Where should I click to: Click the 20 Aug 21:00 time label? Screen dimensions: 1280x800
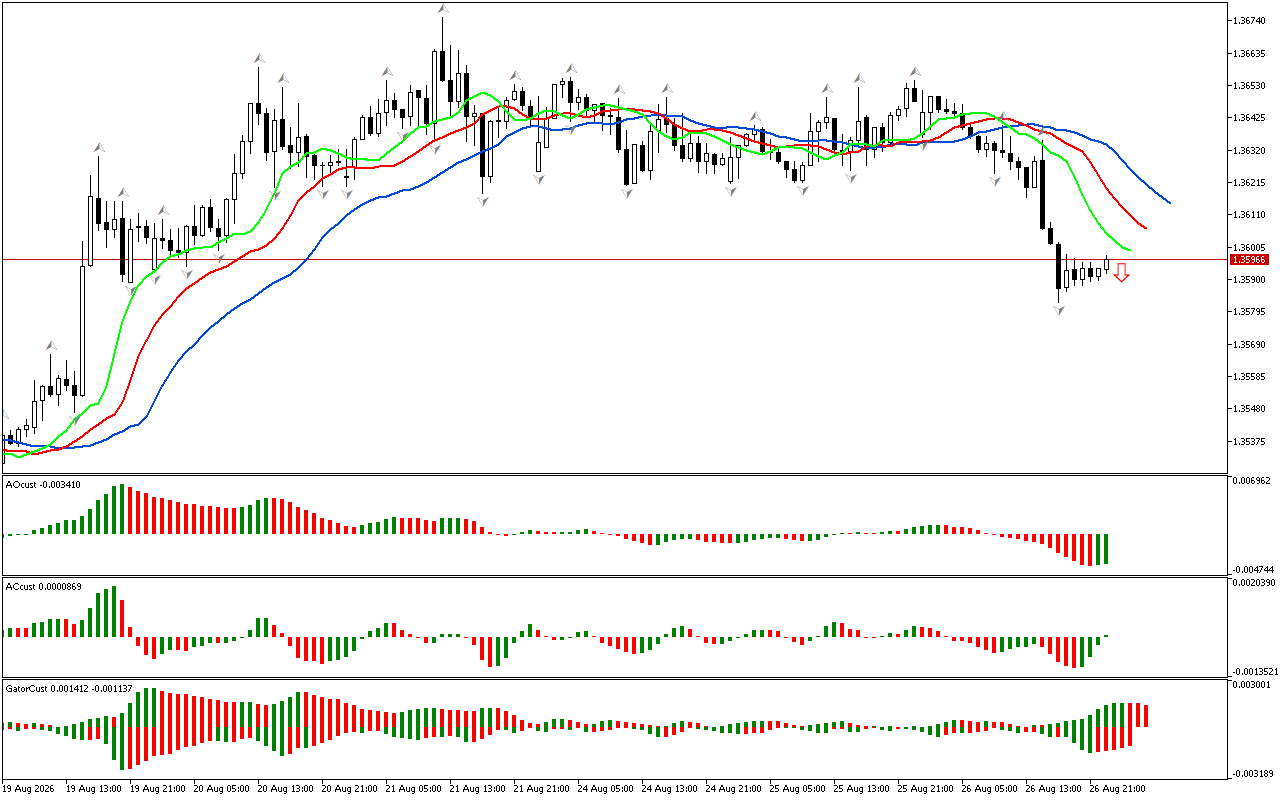[x=350, y=789]
